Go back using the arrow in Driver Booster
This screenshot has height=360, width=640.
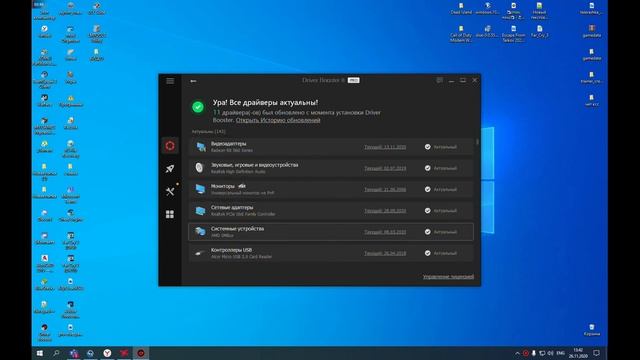pyautogui.click(x=193, y=81)
